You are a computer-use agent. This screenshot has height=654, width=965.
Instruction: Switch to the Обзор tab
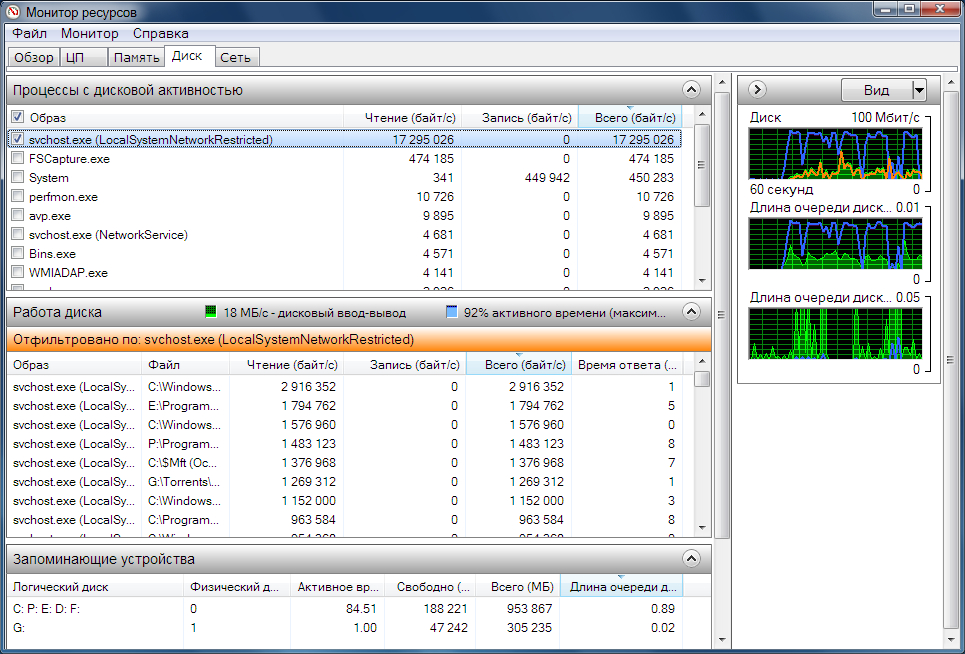pyautogui.click(x=34, y=57)
